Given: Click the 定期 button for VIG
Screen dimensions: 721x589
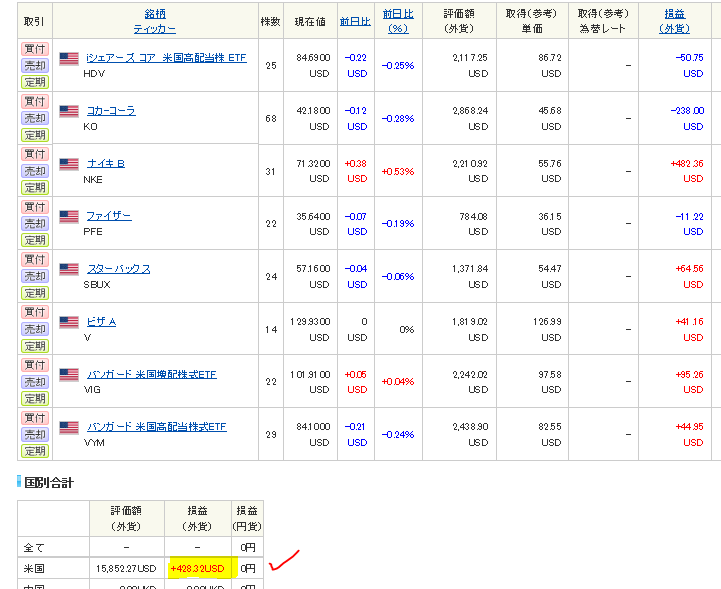Looking at the screenshot, I should [x=35, y=398].
